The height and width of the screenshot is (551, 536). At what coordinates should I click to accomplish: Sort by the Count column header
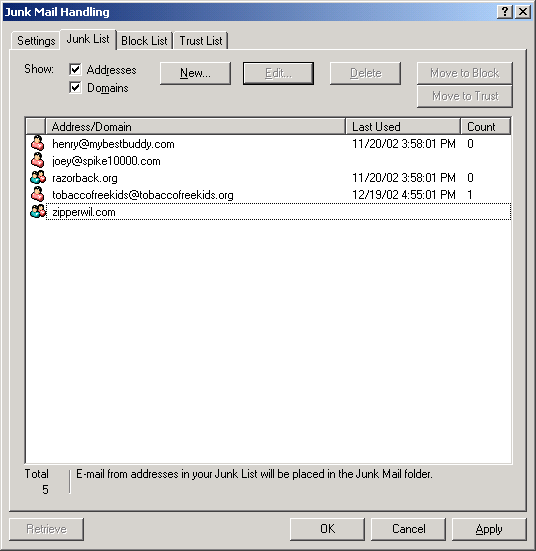click(486, 127)
